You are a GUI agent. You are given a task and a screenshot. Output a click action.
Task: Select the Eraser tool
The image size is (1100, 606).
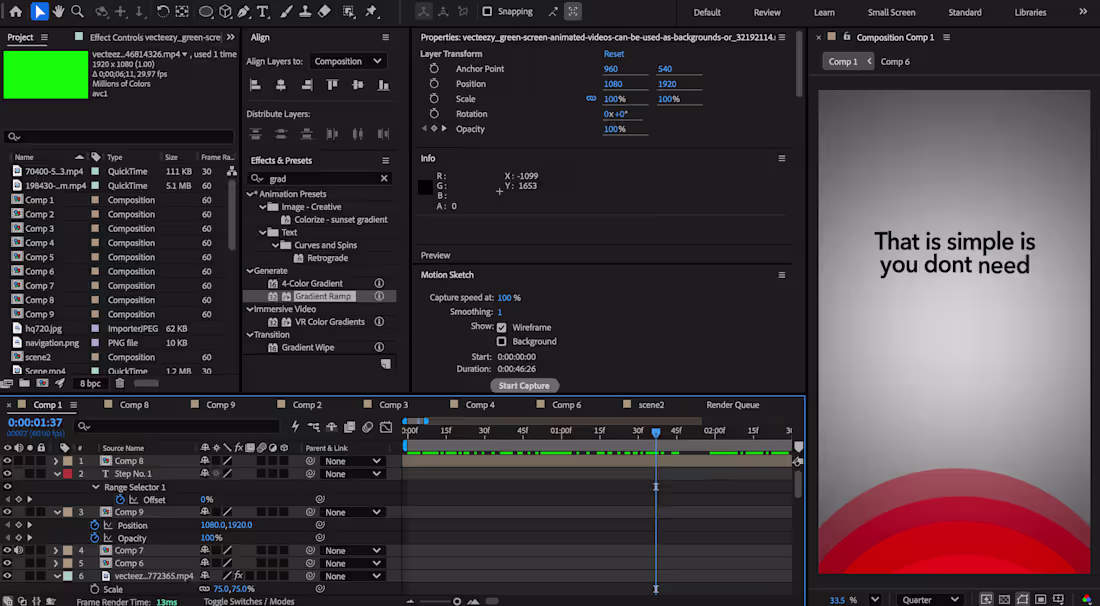(324, 11)
